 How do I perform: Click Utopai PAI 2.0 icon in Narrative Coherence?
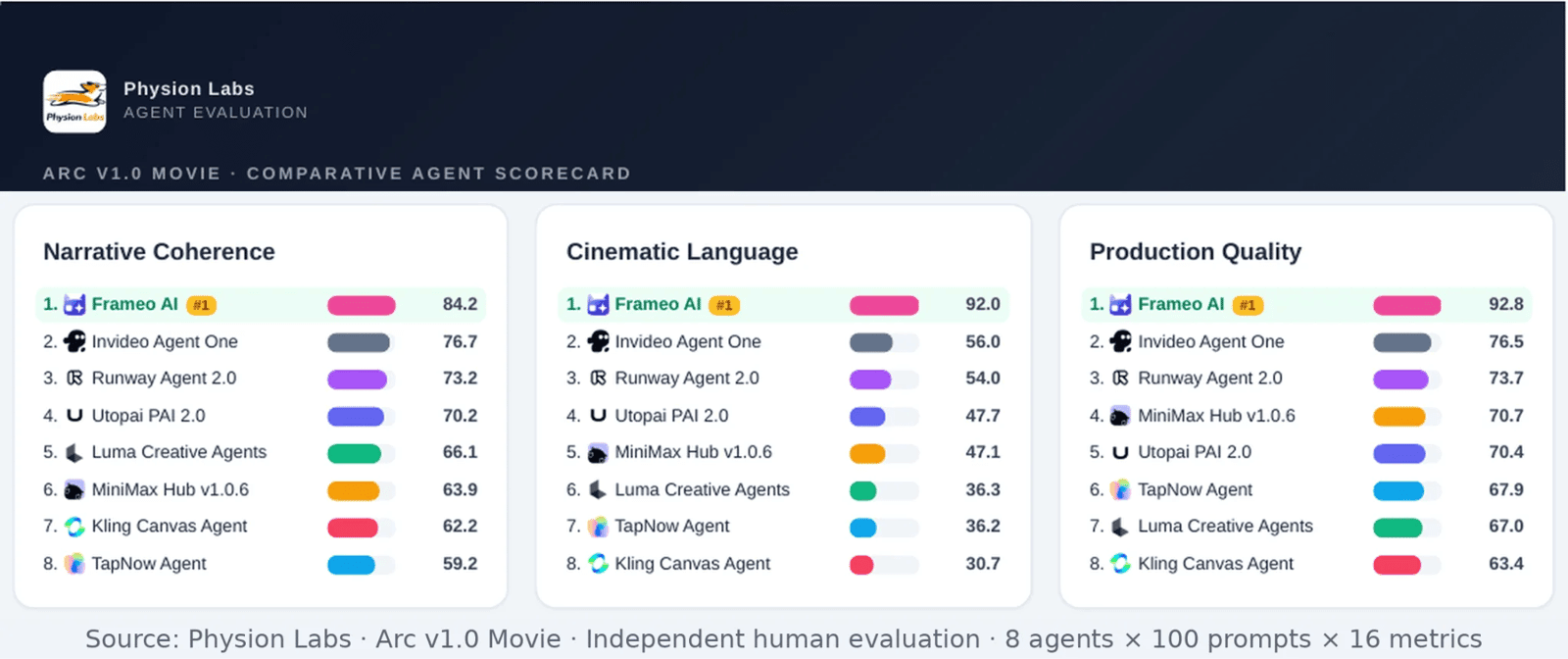click(74, 416)
